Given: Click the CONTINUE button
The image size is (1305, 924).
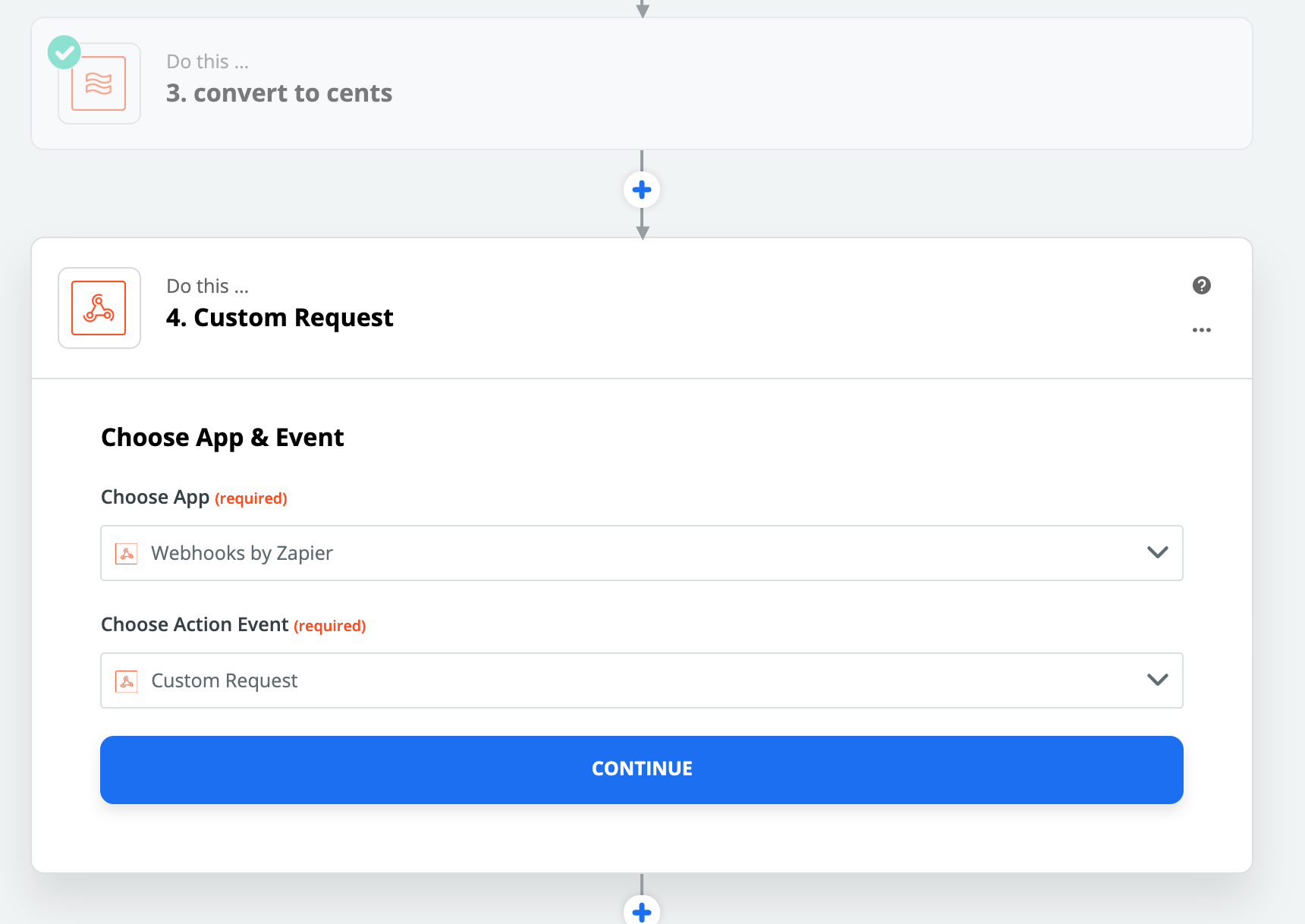Looking at the screenshot, I should pyautogui.click(x=642, y=770).
